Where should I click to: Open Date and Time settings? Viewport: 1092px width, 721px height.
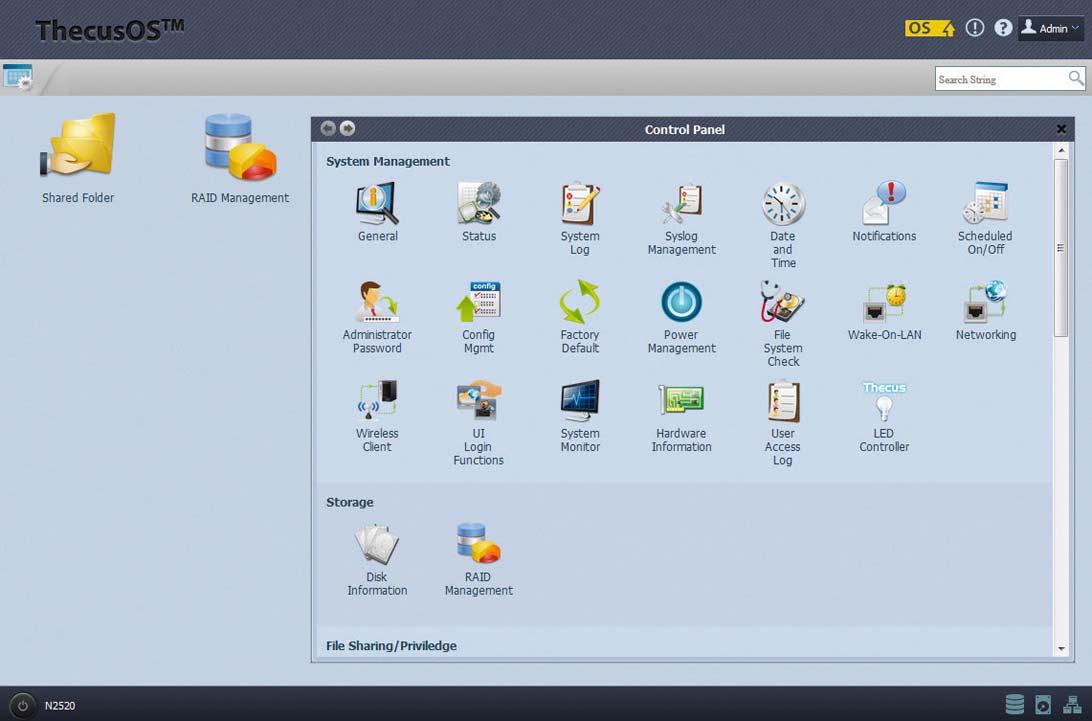783,203
